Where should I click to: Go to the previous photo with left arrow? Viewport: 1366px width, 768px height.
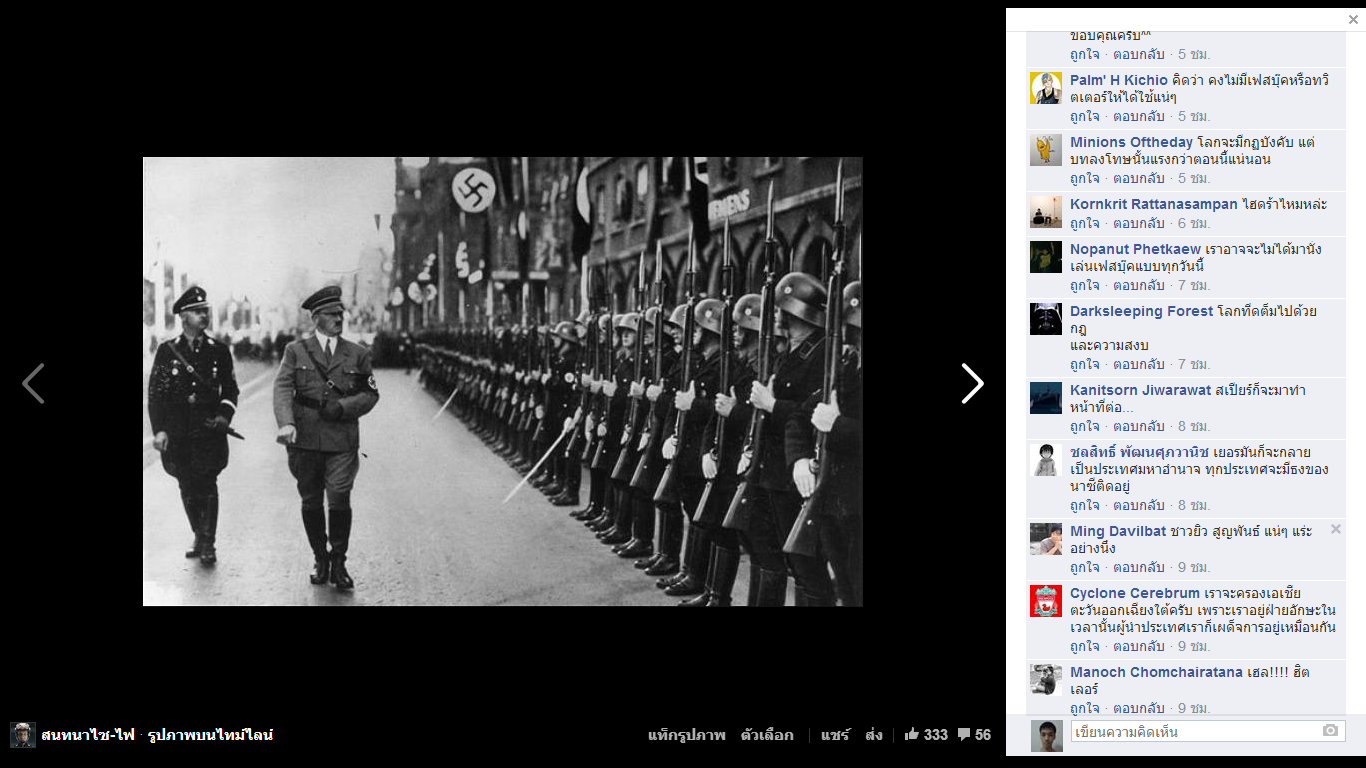(33, 383)
